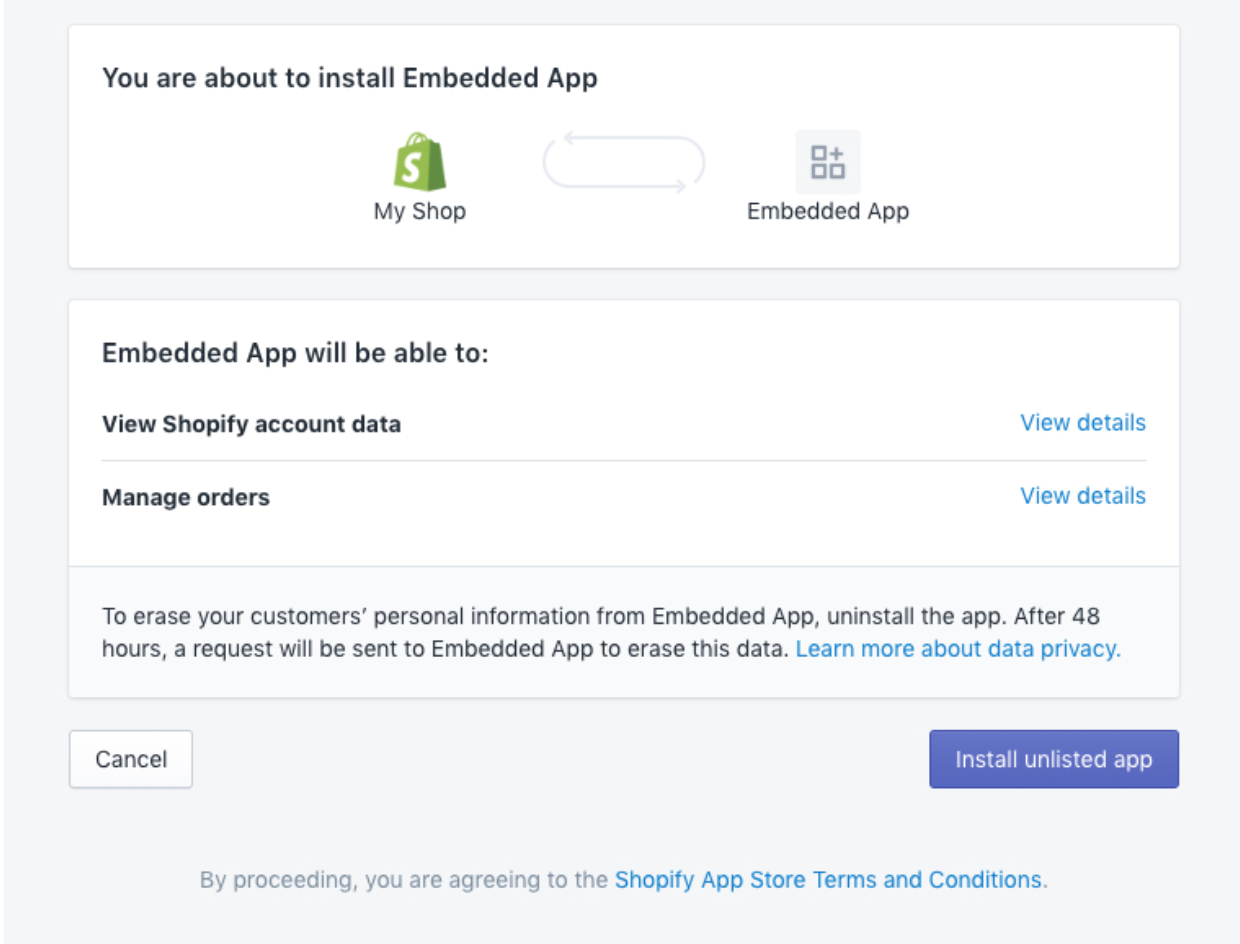The image size is (1240, 944).
Task: Click the Embedded App grid-plus icon
Action: pos(827,161)
